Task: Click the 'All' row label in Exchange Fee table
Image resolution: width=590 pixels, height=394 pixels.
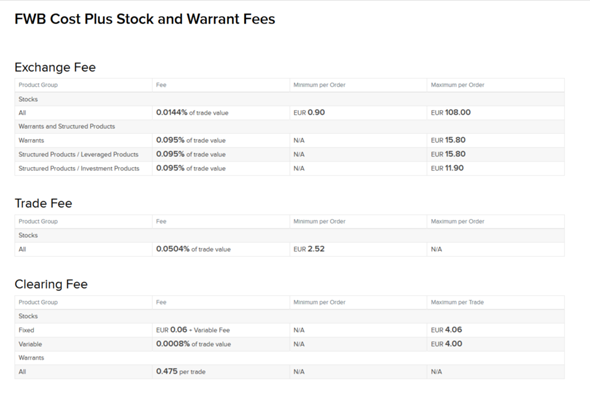Action: point(22,113)
